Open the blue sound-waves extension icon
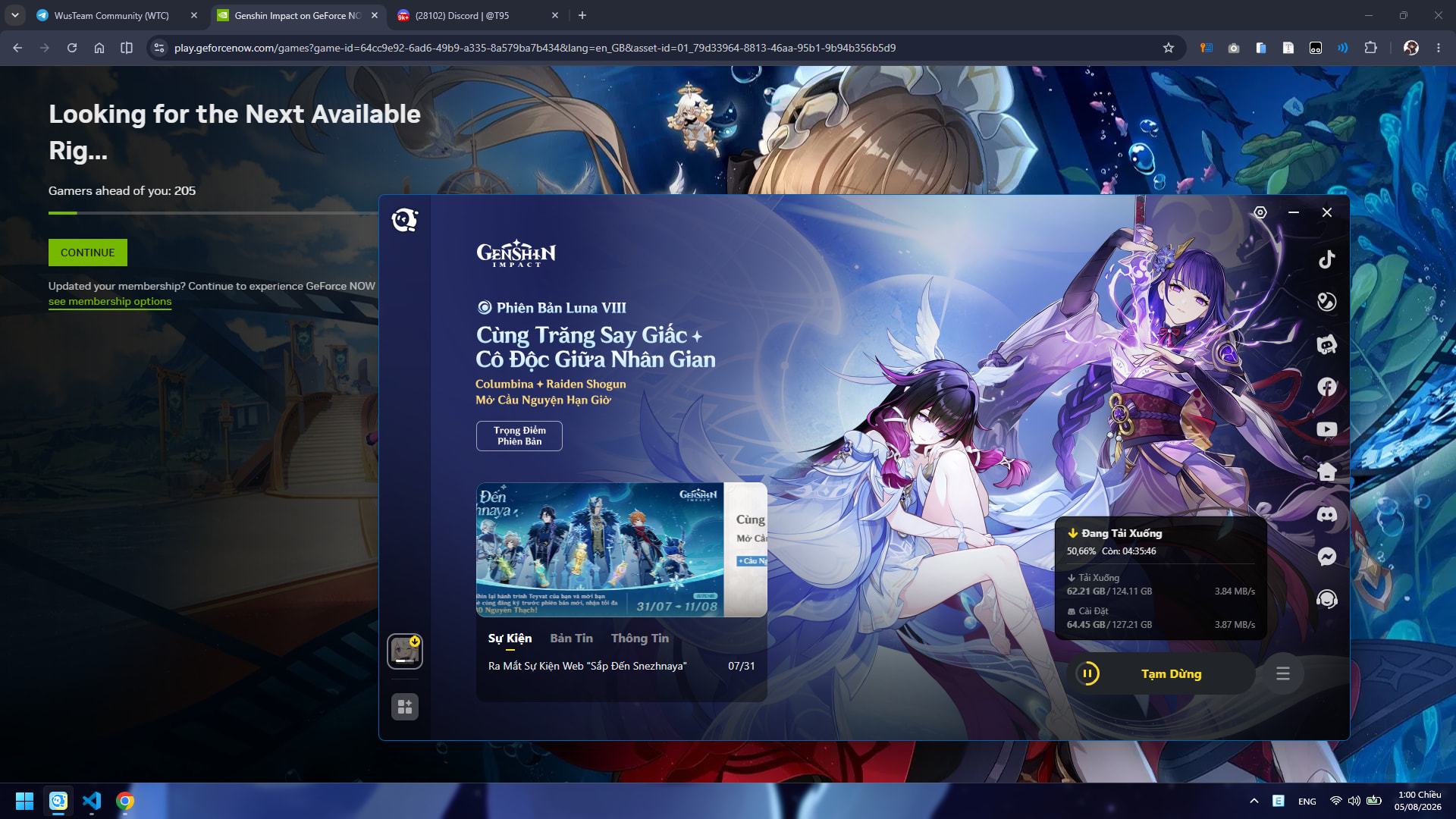Viewport: 1456px width, 819px height. [1343, 48]
